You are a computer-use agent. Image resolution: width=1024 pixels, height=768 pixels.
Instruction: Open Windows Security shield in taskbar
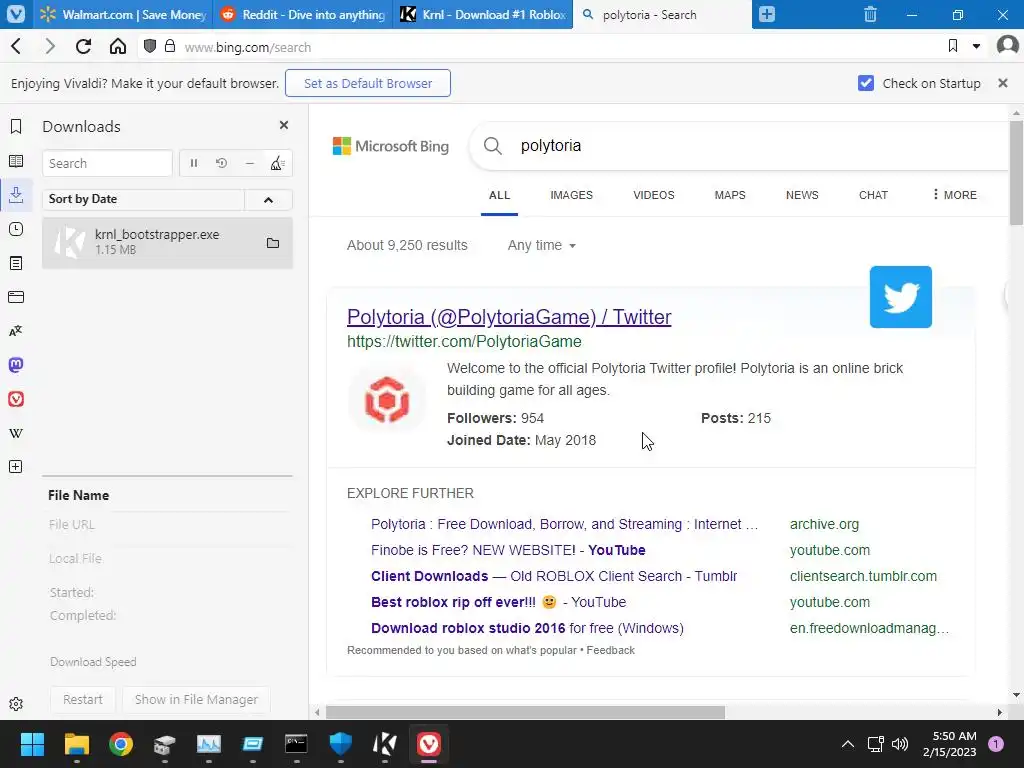click(340, 744)
